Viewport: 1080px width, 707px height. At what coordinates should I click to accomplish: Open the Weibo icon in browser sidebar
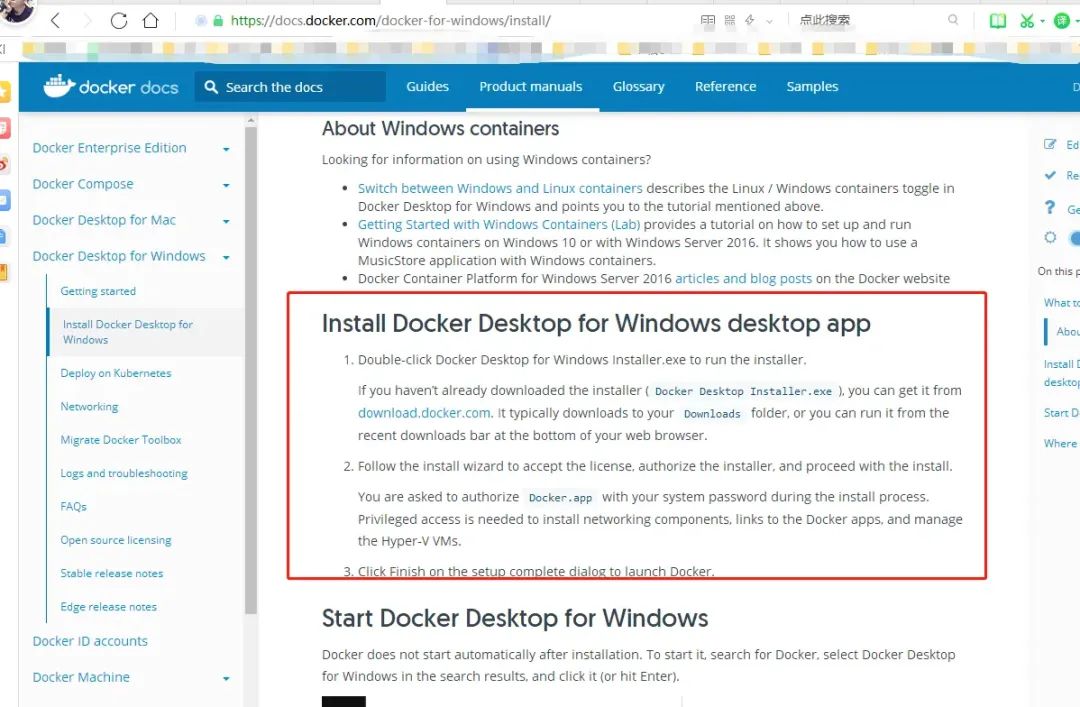click(5, 164)
